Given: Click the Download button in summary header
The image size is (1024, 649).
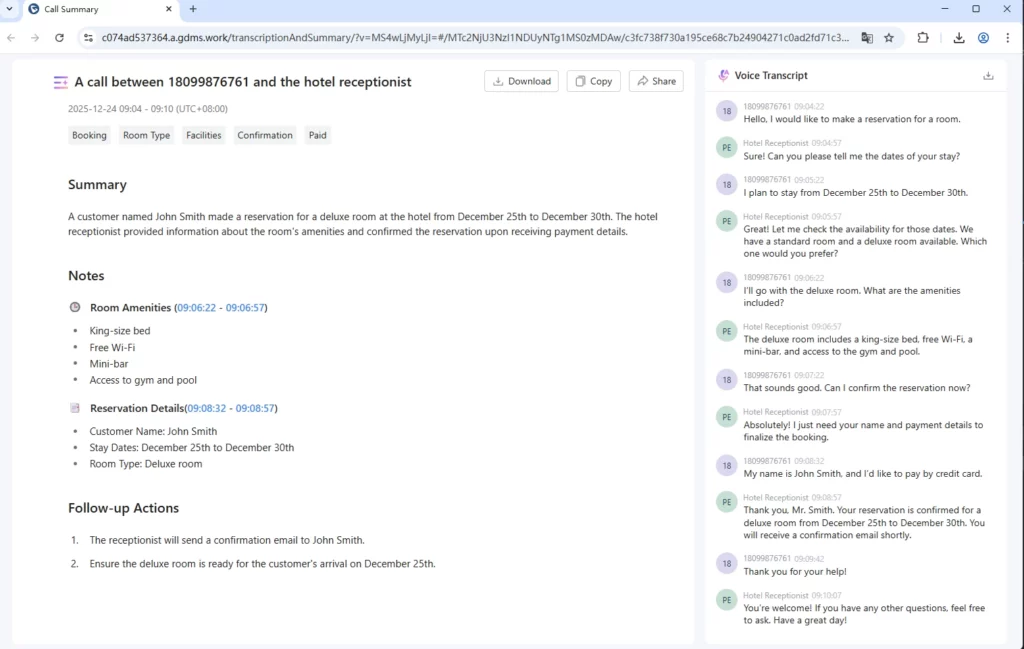Looking at the screenshot, I should pyautogui.click(x=521, y=81).
